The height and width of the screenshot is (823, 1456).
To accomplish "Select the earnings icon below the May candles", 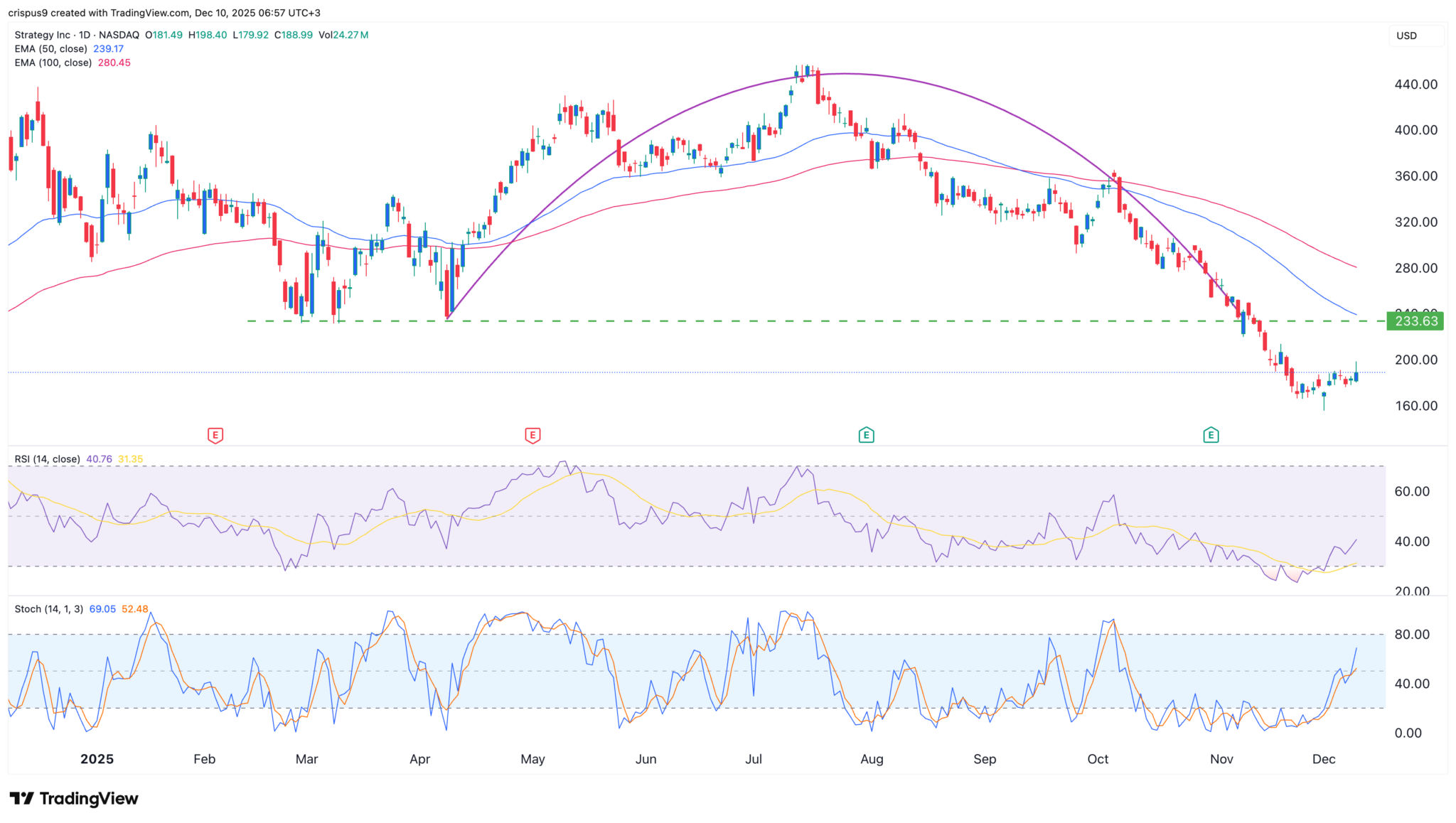I will click(x=532, y=434).
